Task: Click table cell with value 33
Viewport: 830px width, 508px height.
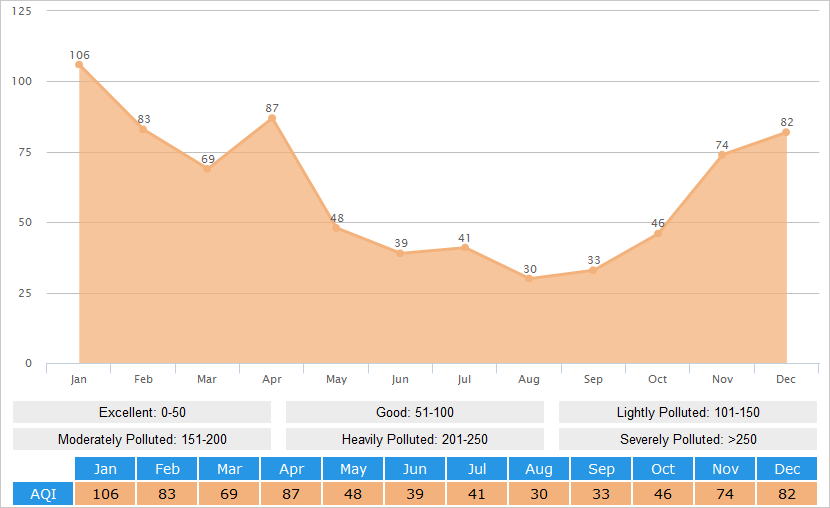Action: pyautogui.click(x=601, y=494)
